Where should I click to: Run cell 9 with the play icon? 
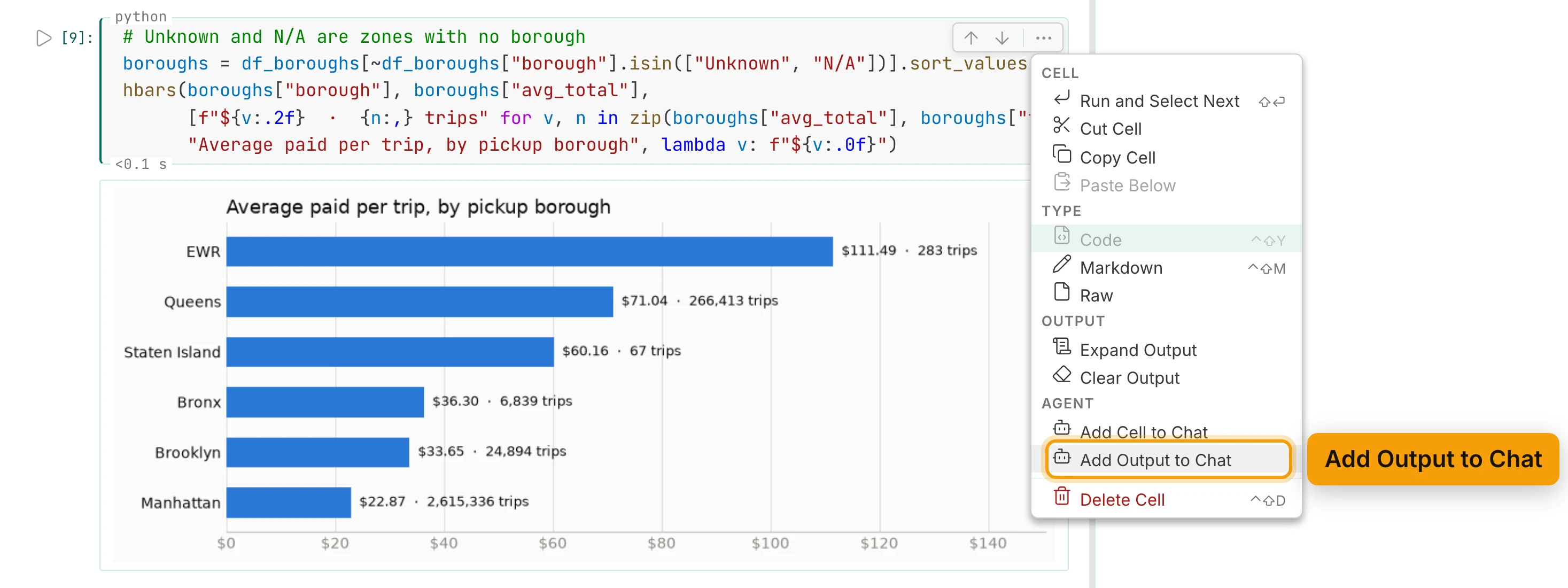point(44,38)
